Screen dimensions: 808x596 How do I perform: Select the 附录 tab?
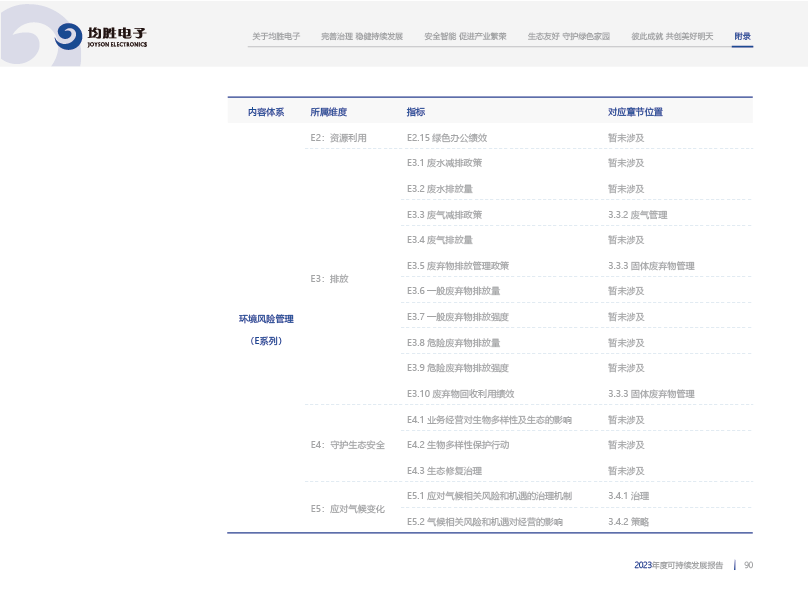click(x=742, y=36)
